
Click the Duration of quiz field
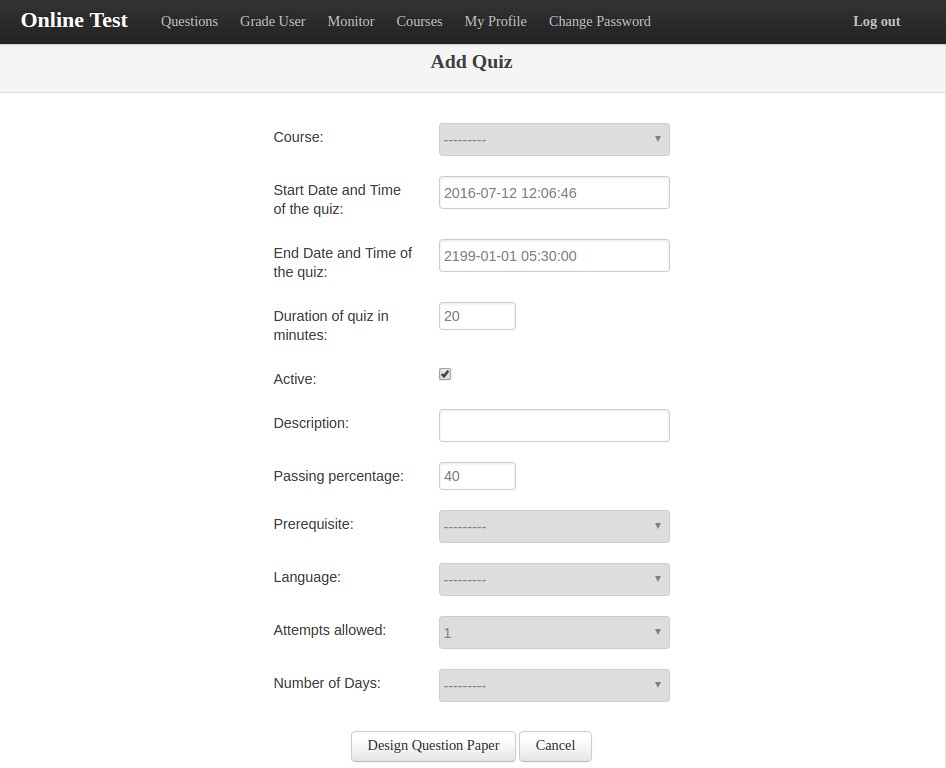coord(477,316)
